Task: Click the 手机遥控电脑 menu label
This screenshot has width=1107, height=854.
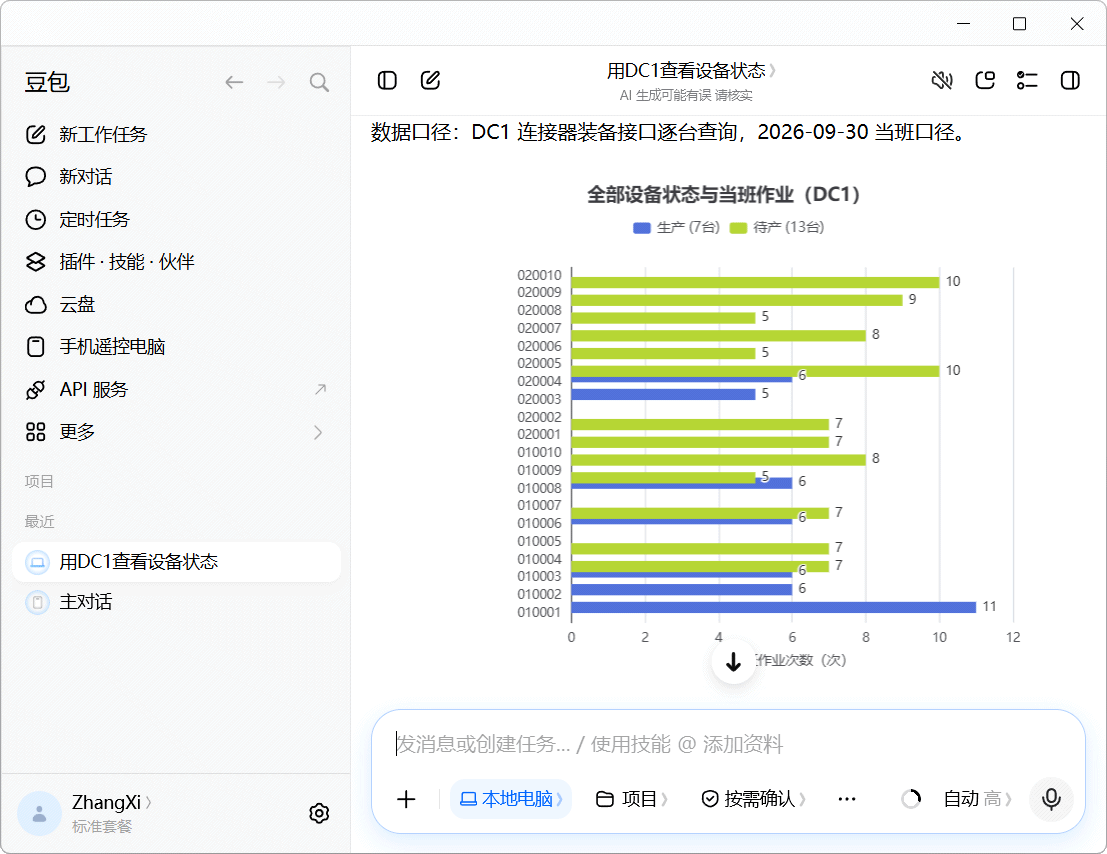Action: click(112, 347)
